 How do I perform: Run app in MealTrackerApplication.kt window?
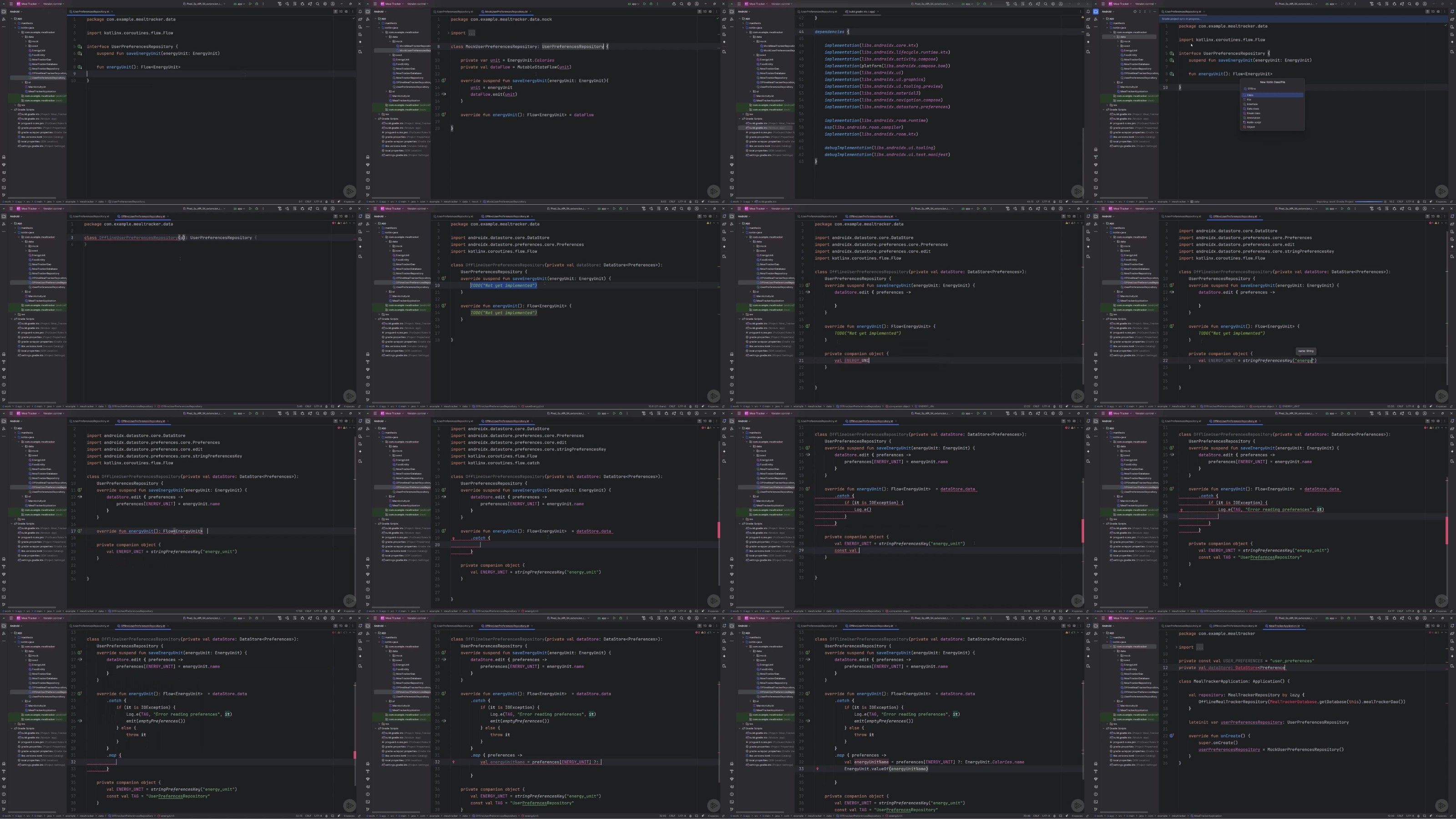pyautogui.click(x=1342, y=618)
